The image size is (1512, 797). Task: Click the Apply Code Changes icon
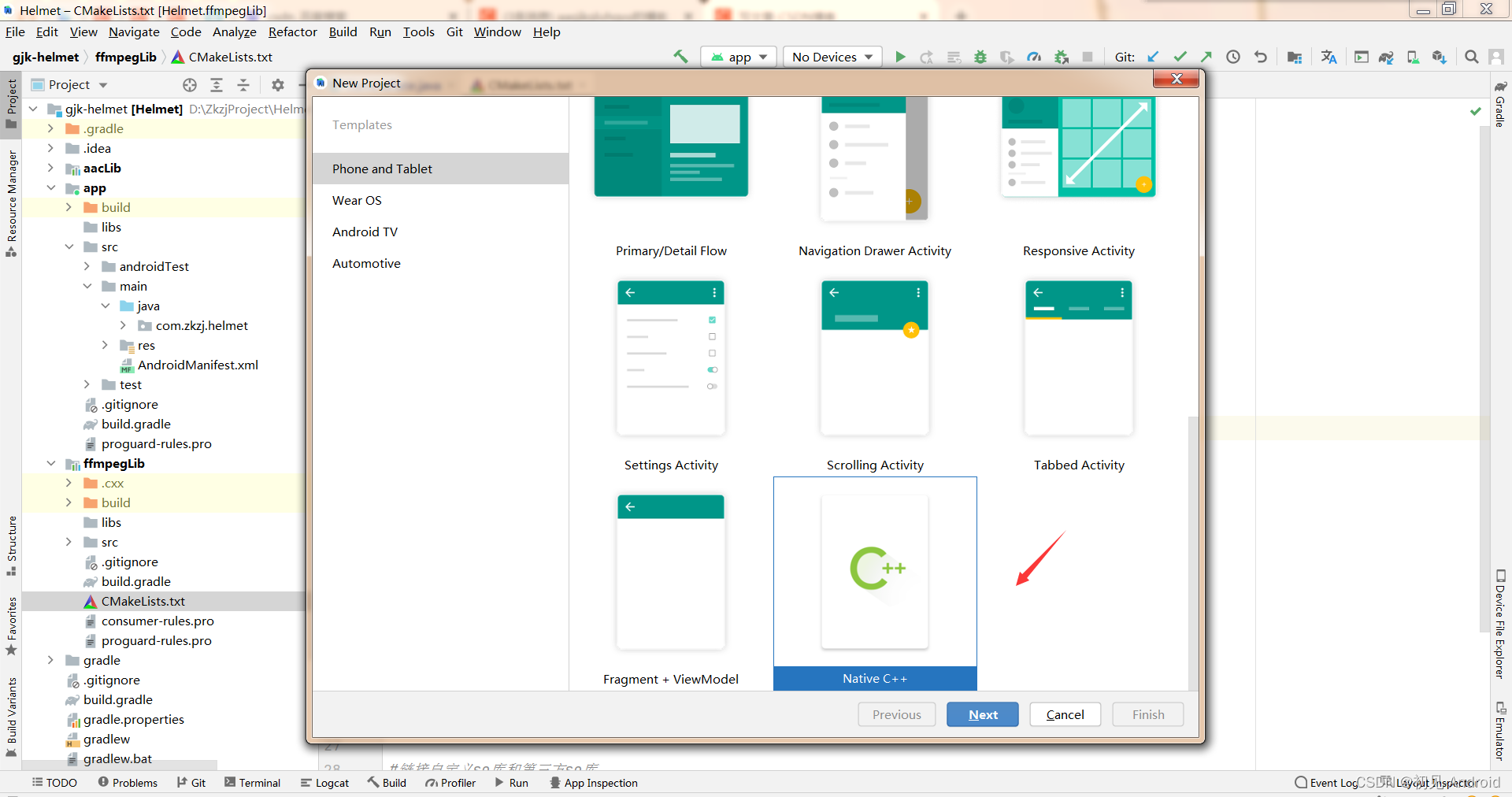click(x=954, y=57)
